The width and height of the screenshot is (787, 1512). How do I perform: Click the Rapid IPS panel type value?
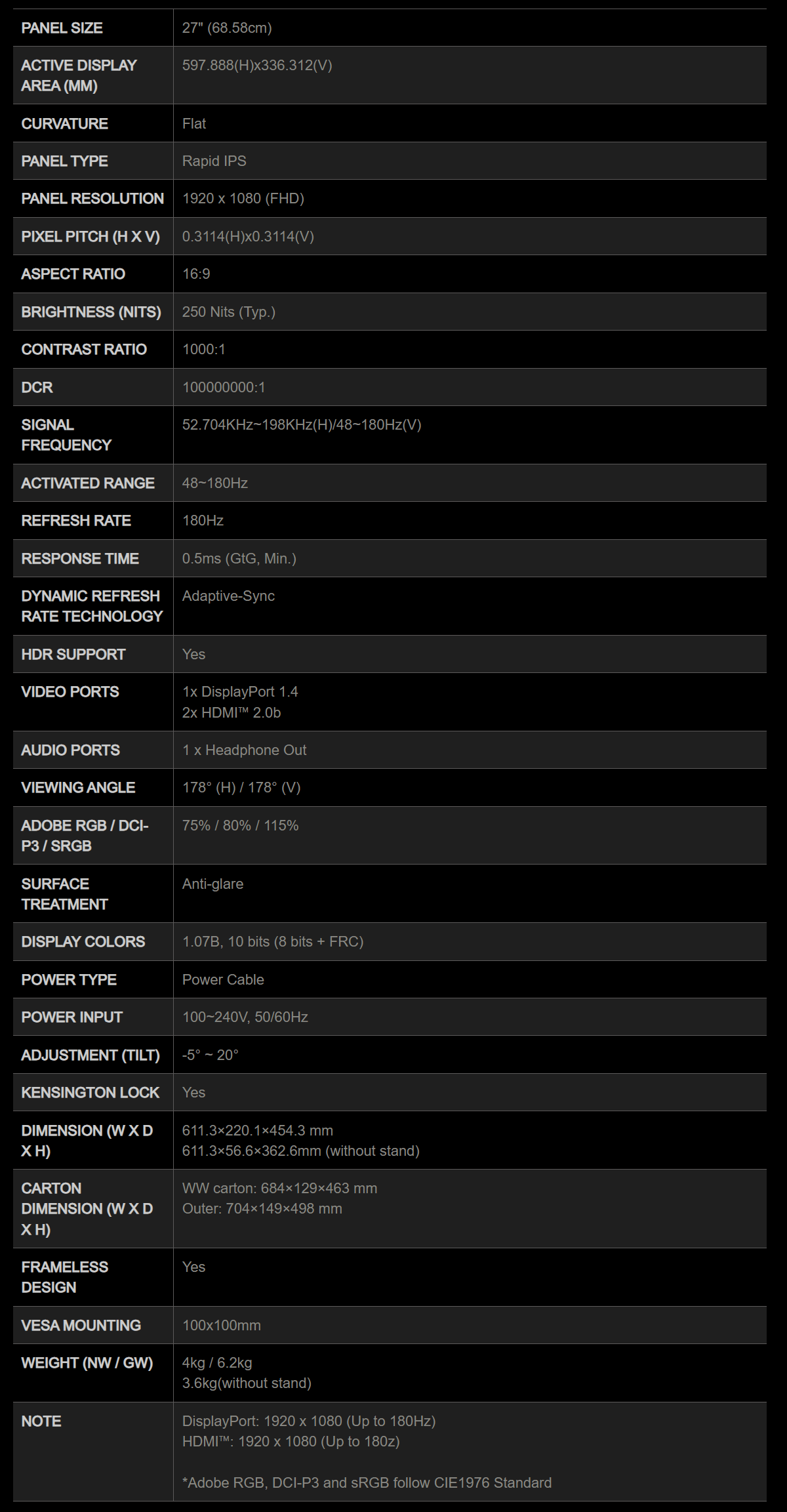(214, 161)
